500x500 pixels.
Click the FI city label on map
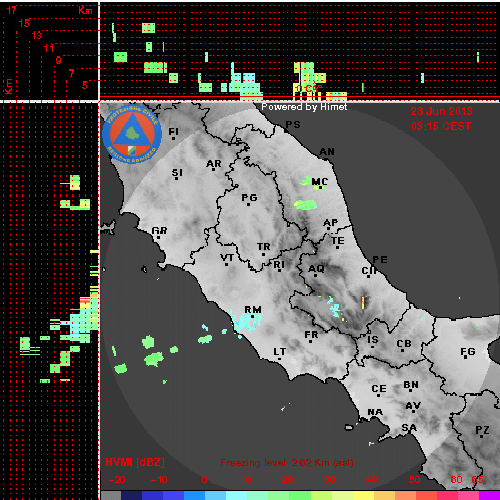(x=173, y=131)
